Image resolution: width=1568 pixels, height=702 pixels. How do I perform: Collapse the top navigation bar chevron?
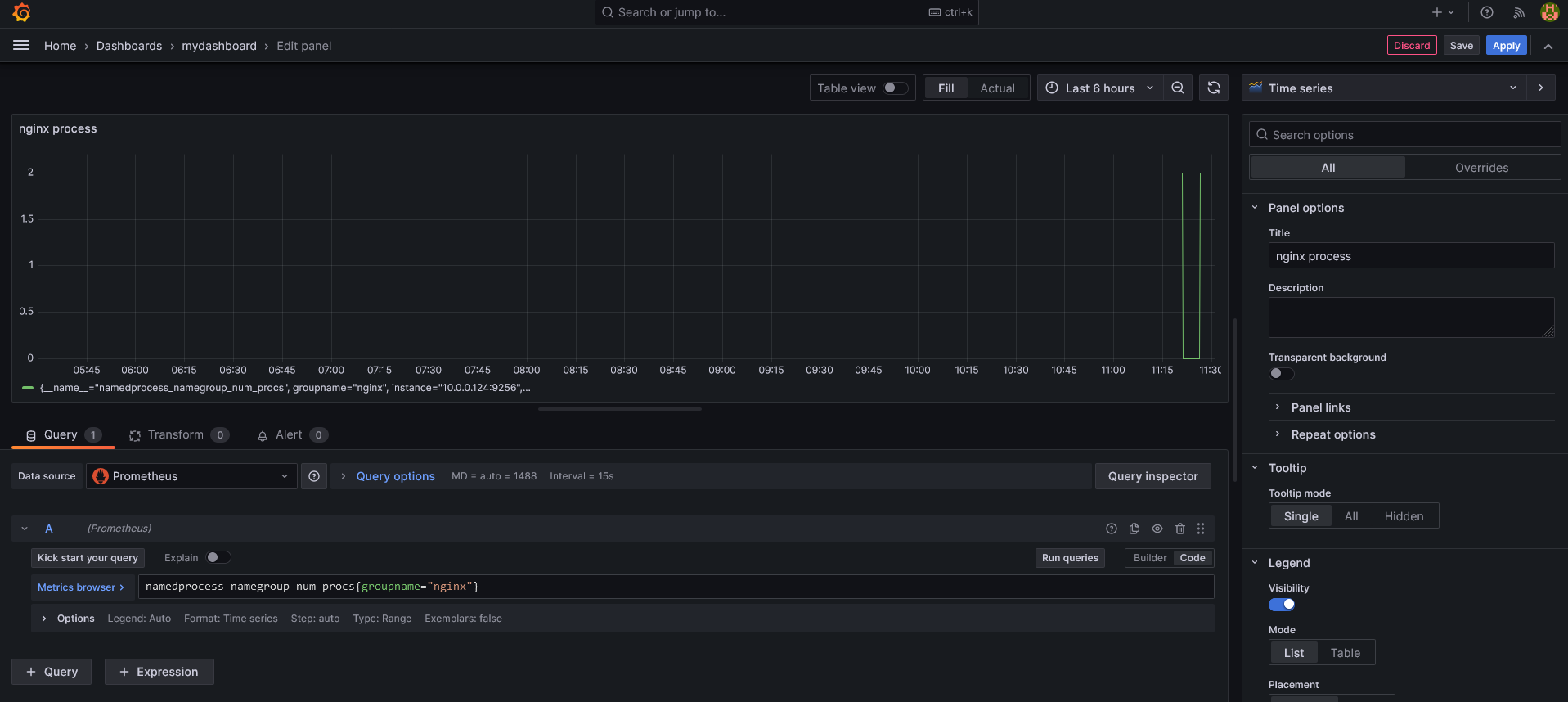(1548, 47)
